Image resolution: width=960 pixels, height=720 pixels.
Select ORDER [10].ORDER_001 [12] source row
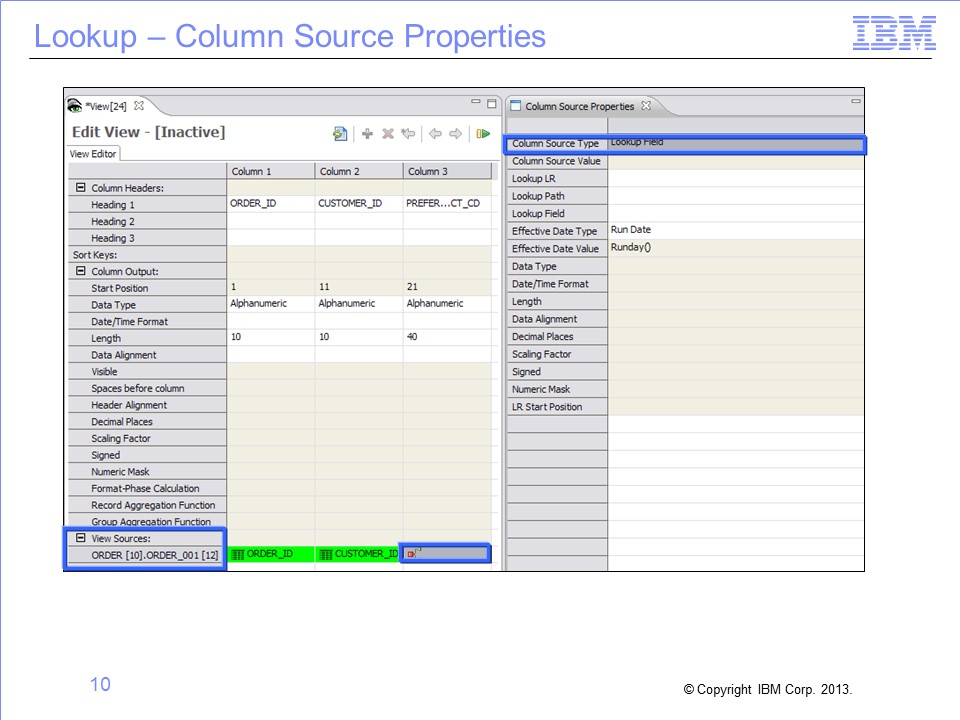pos(147,555)
